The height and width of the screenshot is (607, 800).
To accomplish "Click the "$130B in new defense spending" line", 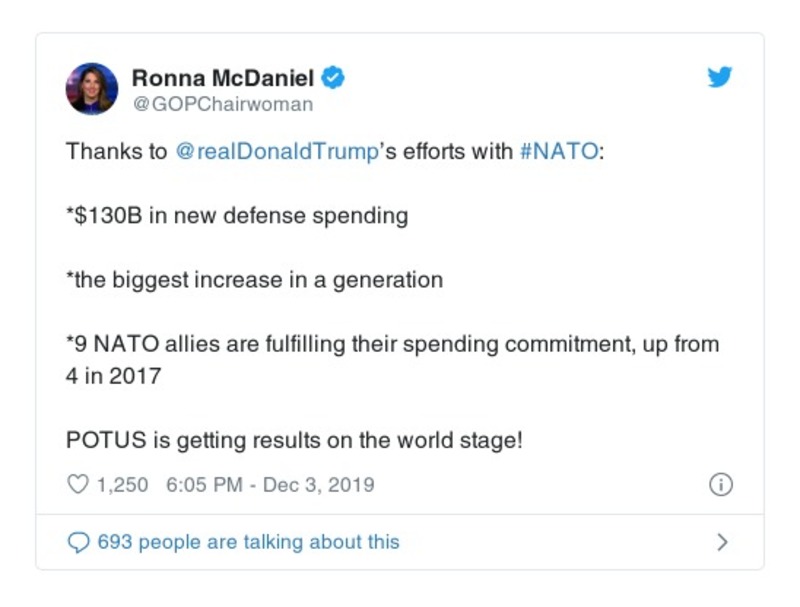I will (x=237, y=216).
